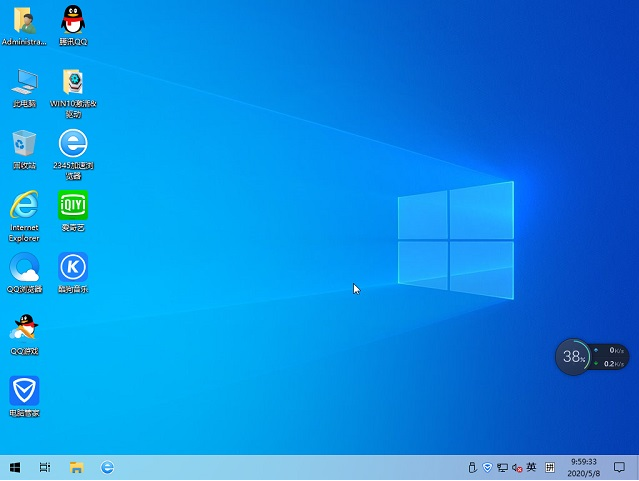Screen dimensions: 639x481
Task: Switch input language via 英 indicator
Action: [532, 467]
